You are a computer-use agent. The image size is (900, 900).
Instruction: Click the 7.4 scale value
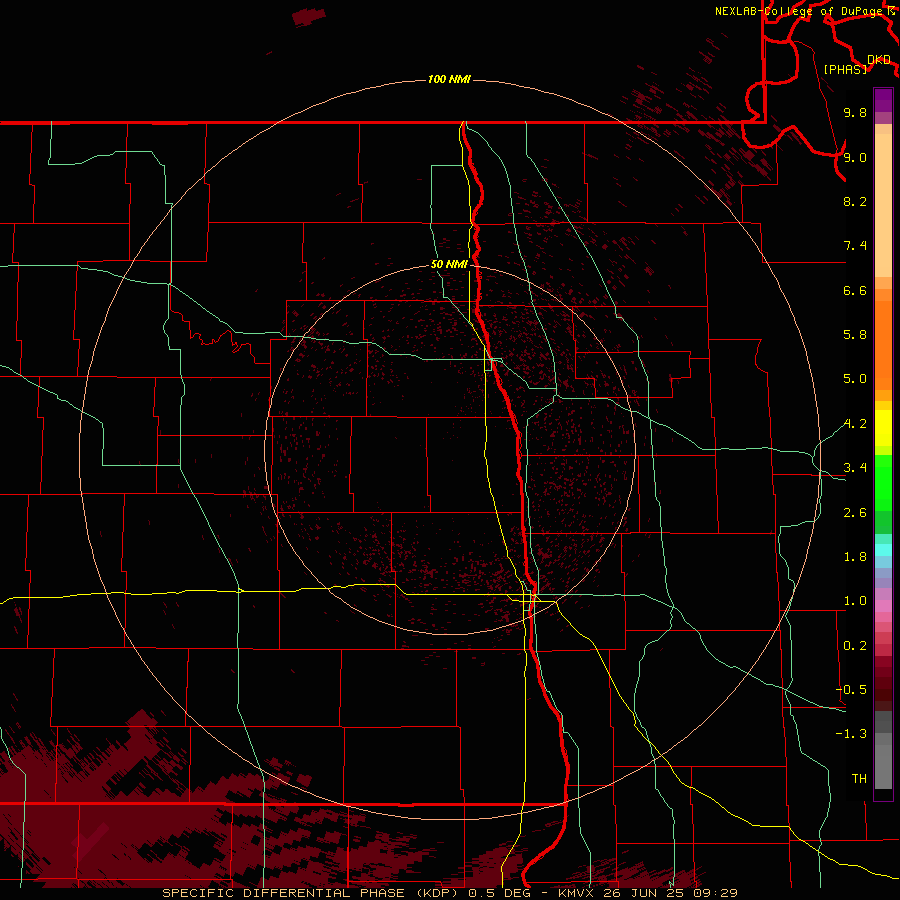click(x=855, y=246)
